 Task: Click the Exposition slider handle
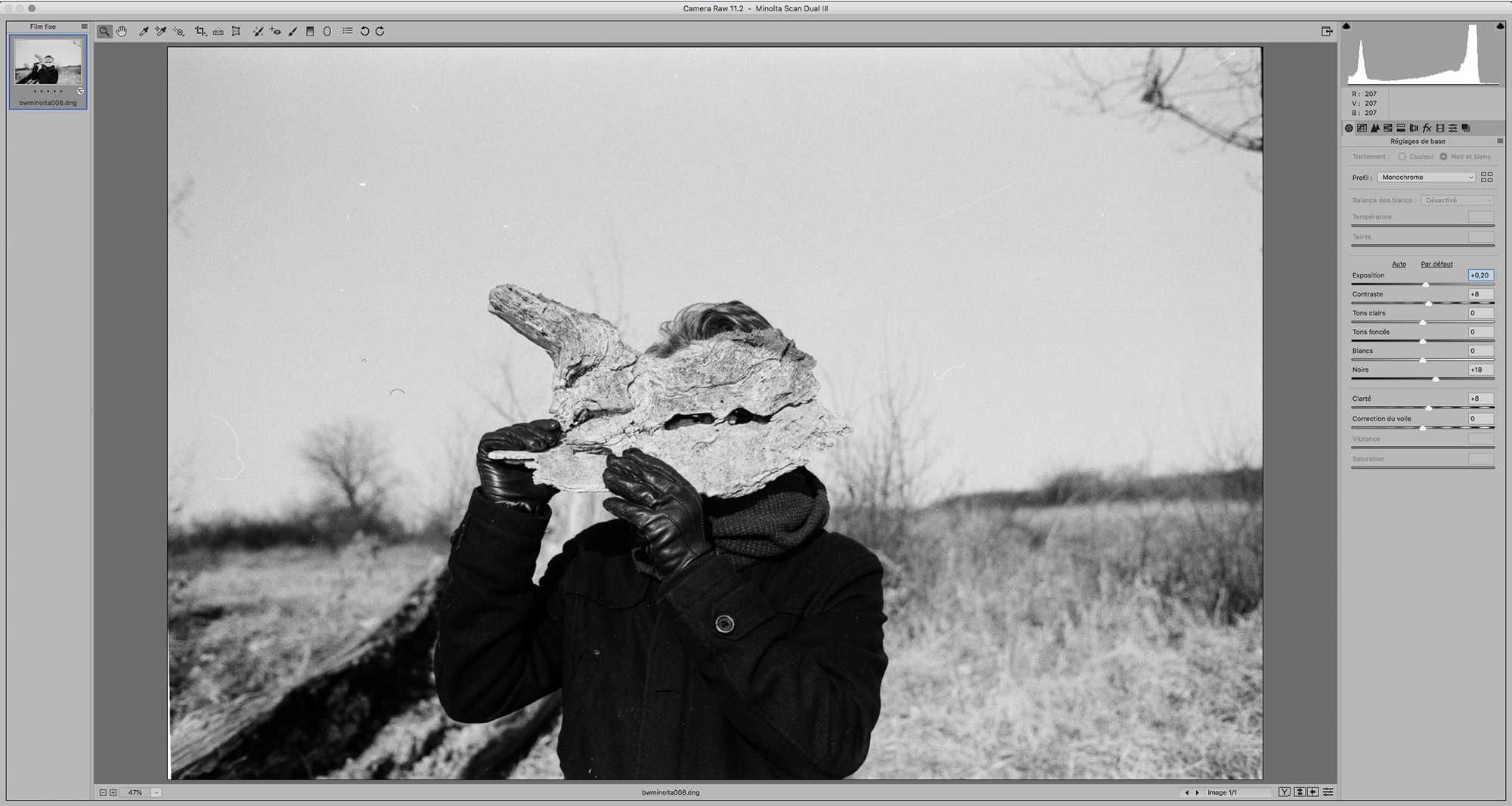pos(1426,284)
